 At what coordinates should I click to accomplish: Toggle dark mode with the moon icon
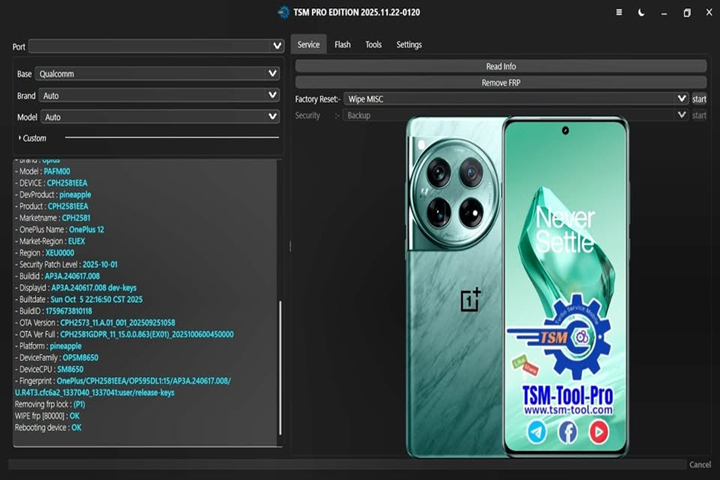click(641, 13)
